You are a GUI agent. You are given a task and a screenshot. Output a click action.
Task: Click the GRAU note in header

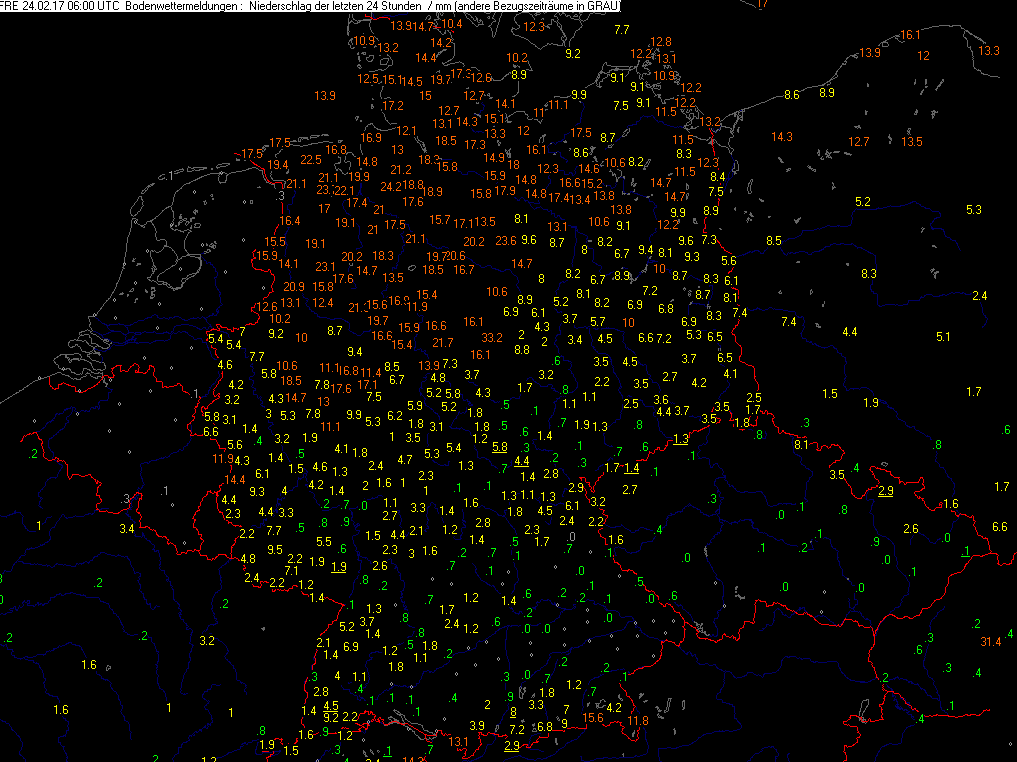pos(600,6)
